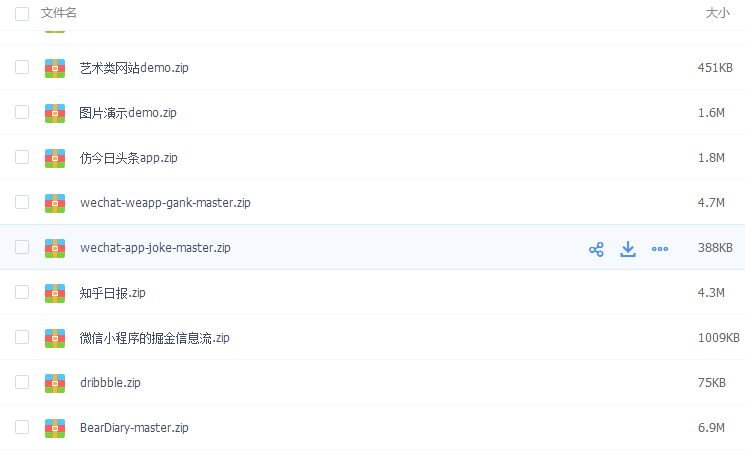Click the zip icon of wechat-weapp-gank-master.zip
This screenshot has width=745, height=460.
tap(55, 203)
